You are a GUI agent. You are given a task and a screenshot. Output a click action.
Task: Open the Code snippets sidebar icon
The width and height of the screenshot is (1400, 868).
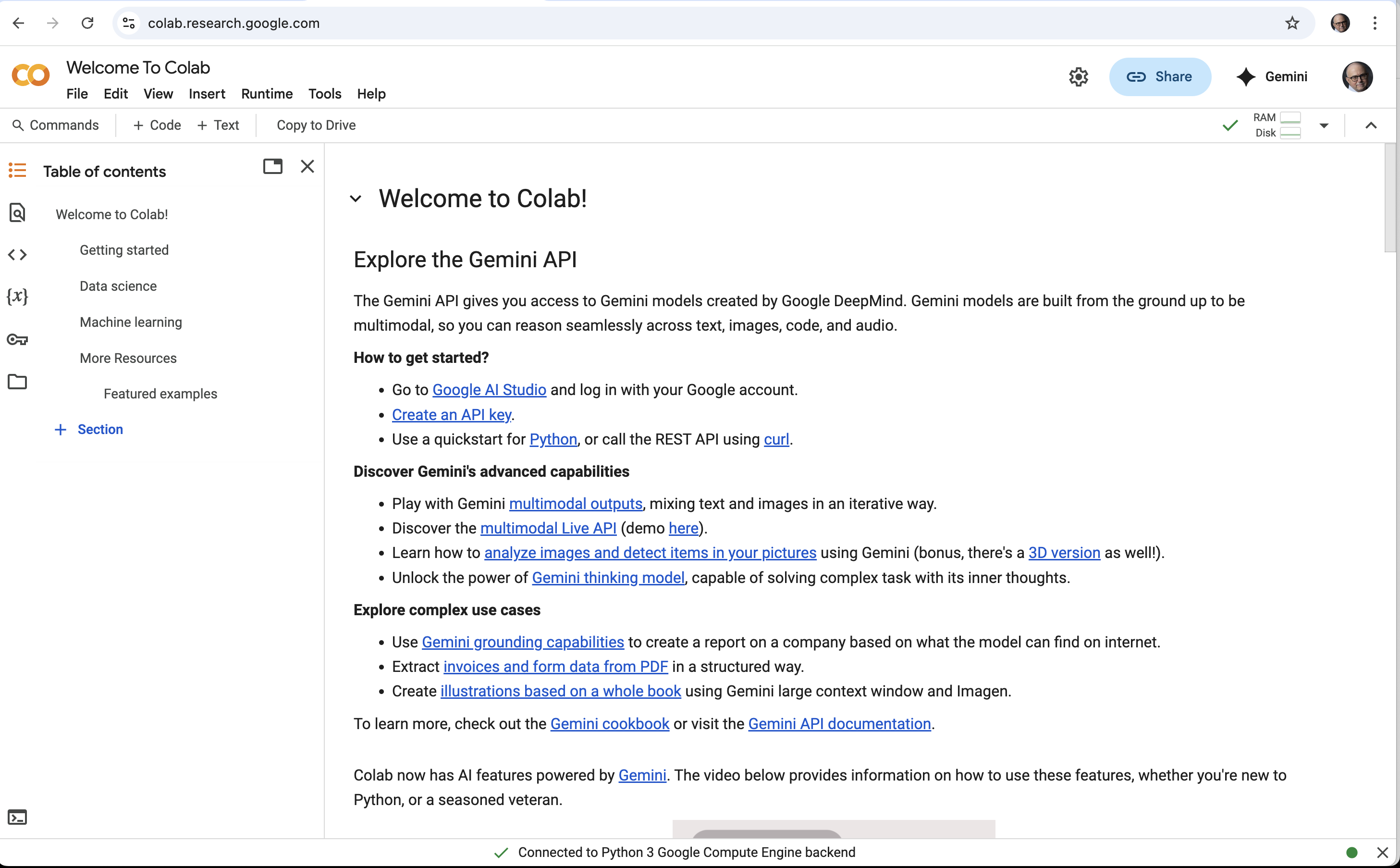[17, 254]
